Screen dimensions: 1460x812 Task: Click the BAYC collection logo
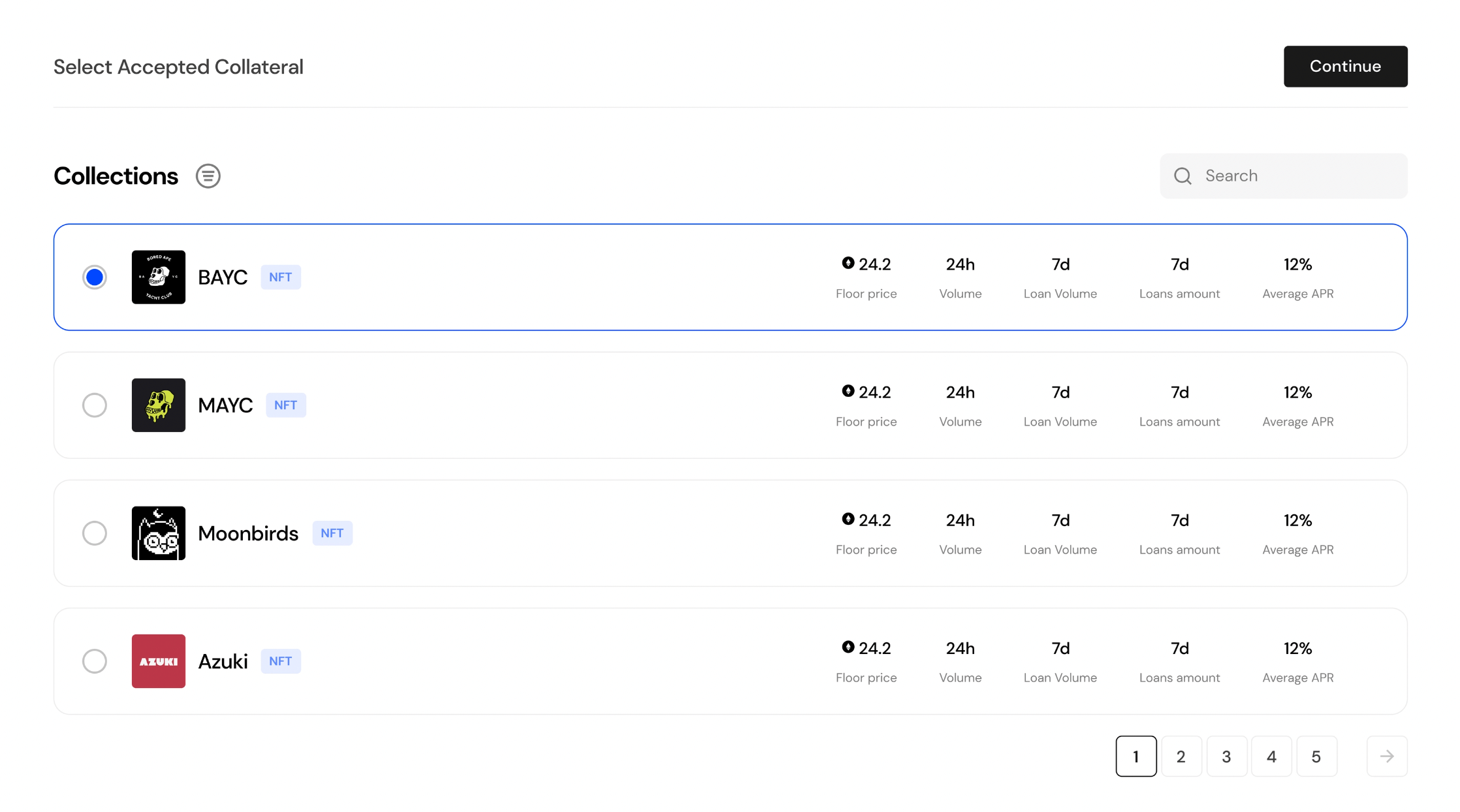[x=159, y=277]
